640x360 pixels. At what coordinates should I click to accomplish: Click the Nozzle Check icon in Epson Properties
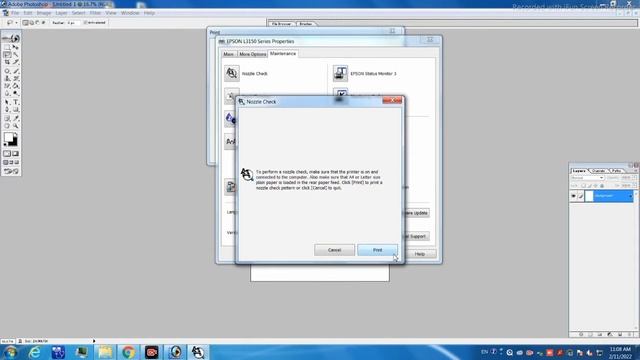click(231, 73)
